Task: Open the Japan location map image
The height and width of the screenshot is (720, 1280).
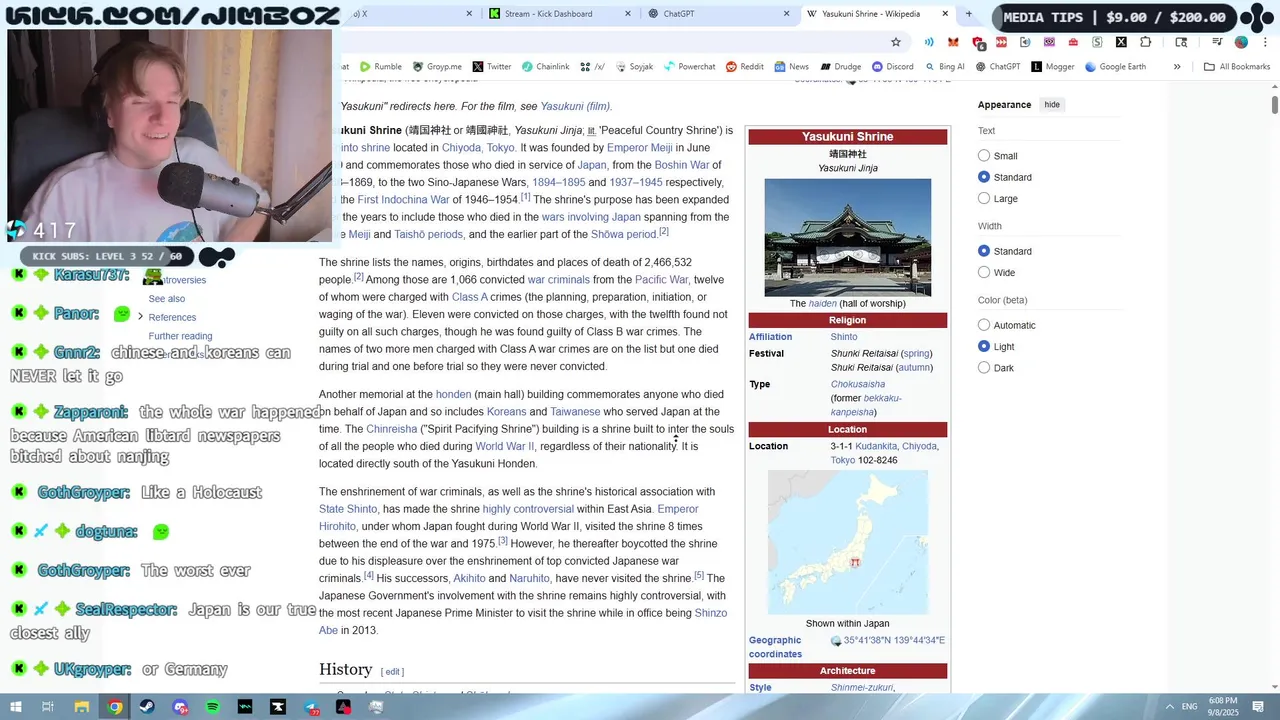Action: pyautogui.click(x=848, y=543)
